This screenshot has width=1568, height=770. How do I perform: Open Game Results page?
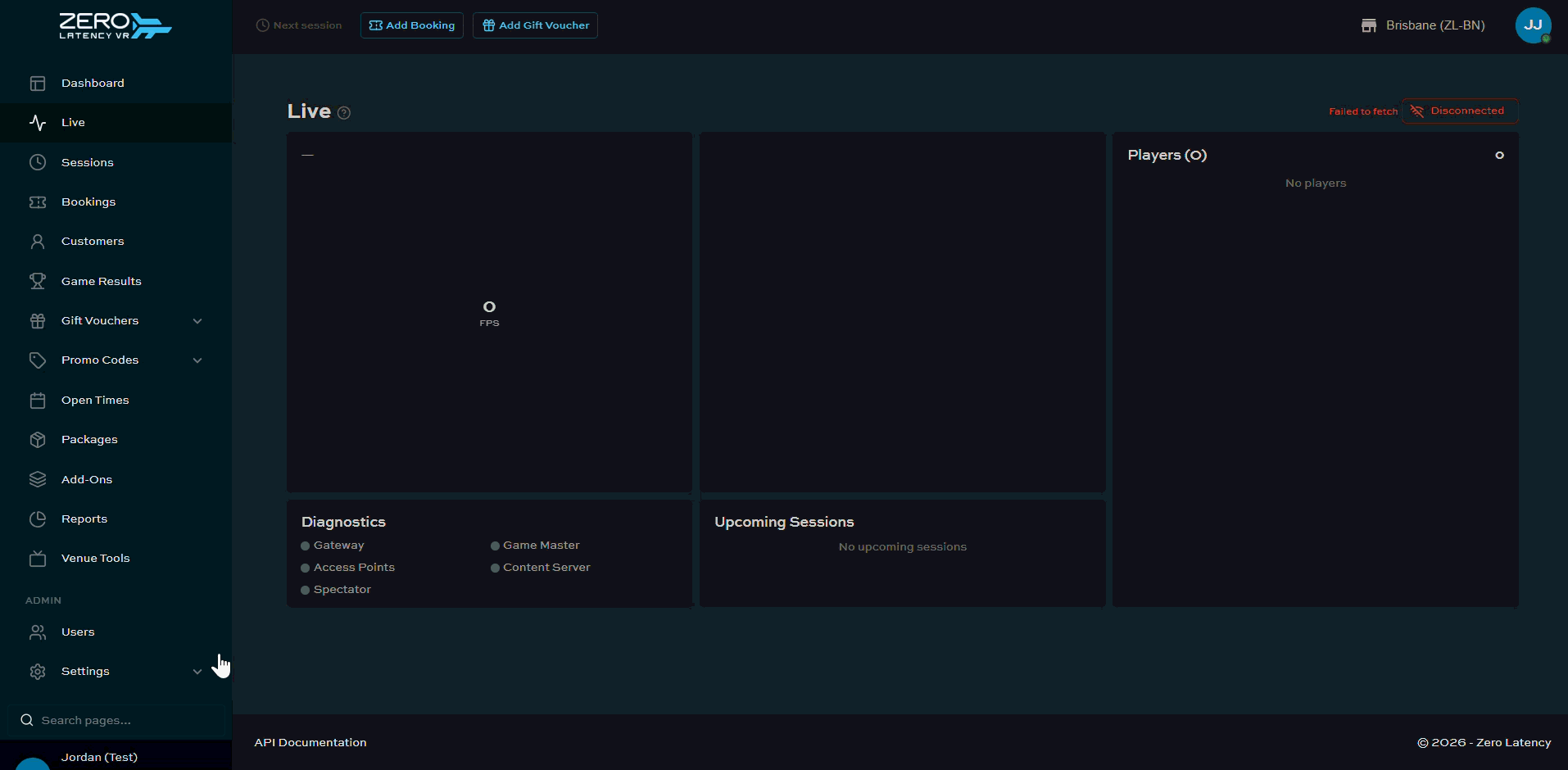click(116, 281)
